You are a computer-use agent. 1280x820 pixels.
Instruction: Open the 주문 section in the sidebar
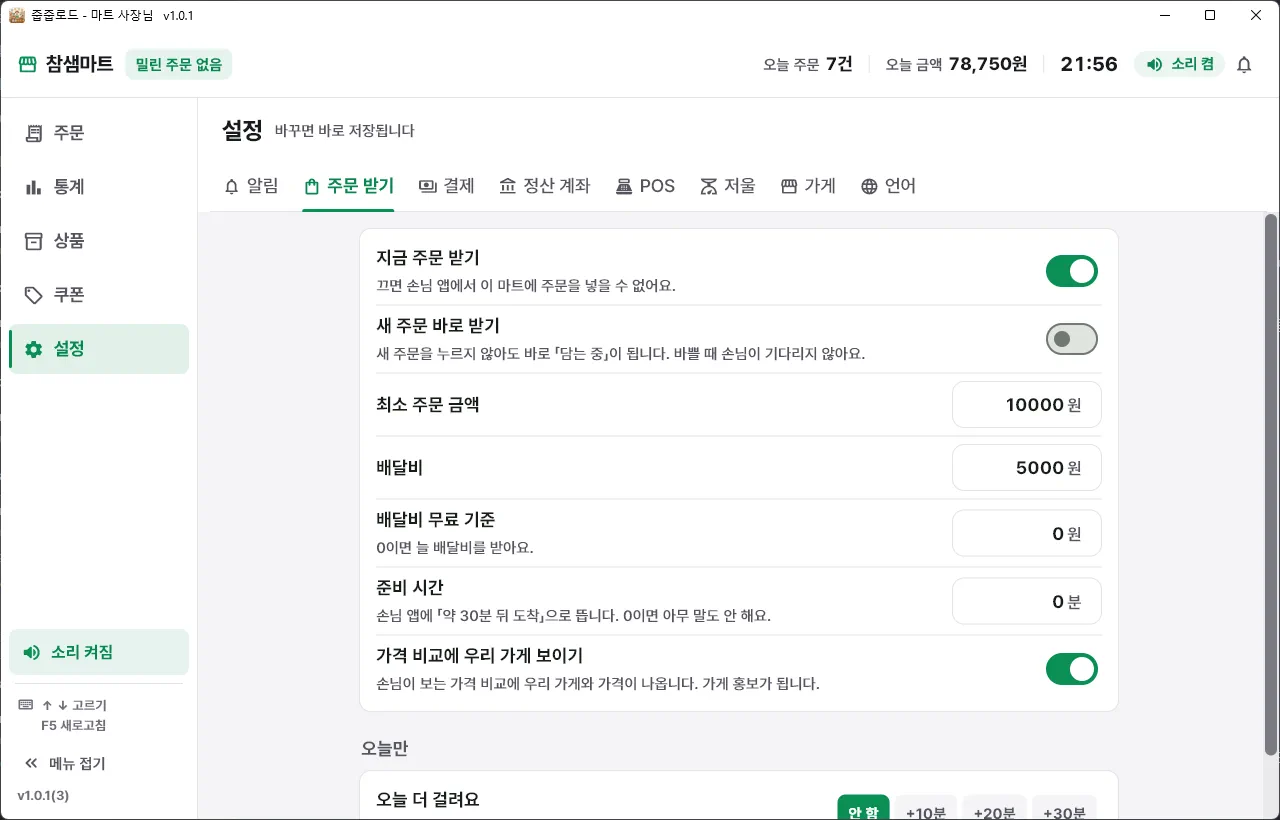pyautogui.click(x=98, y=133)
